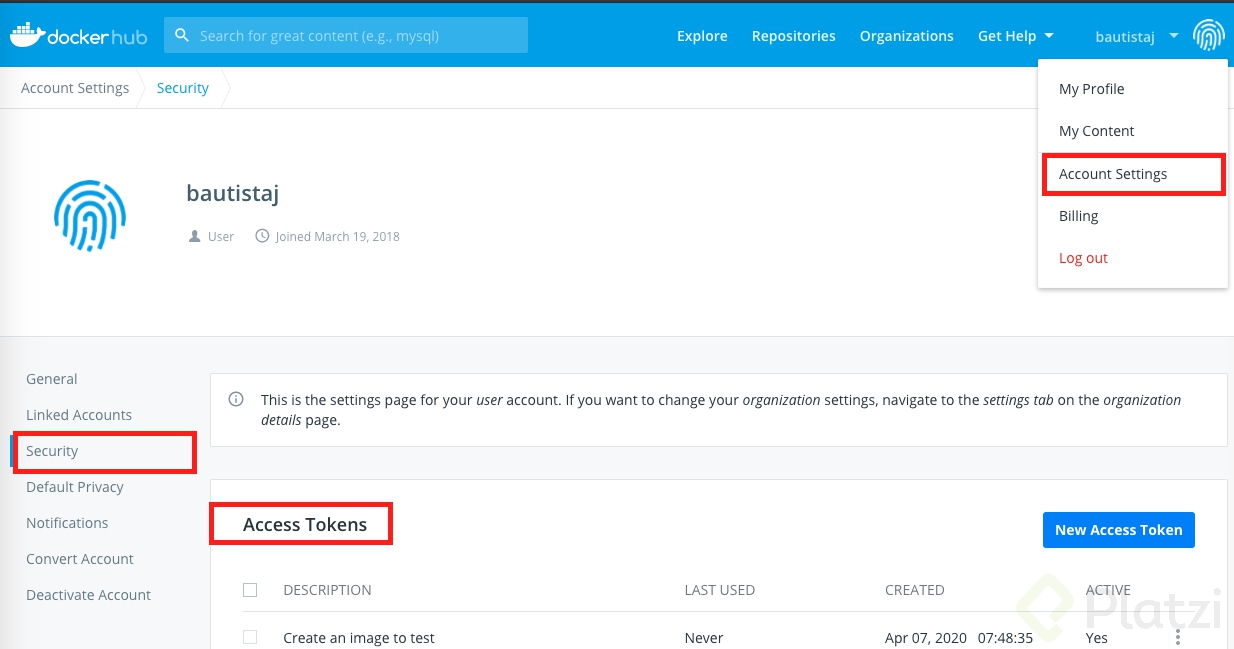Select Deactivate Account in the sidebar

[88, 595]
